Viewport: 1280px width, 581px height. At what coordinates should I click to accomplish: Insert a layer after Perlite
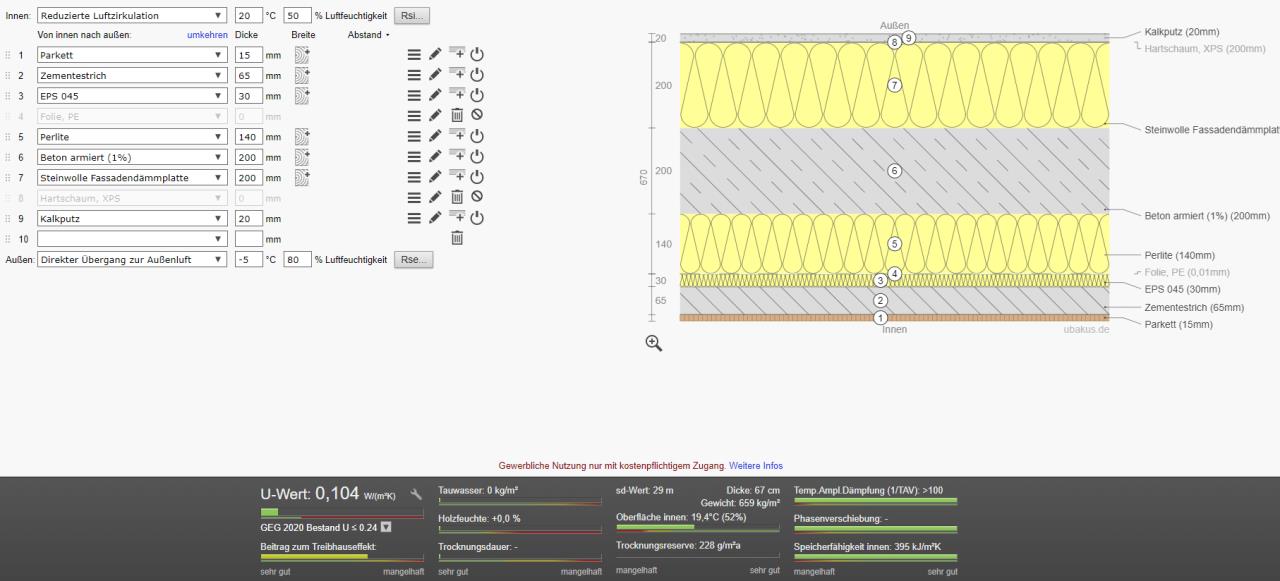457,137
